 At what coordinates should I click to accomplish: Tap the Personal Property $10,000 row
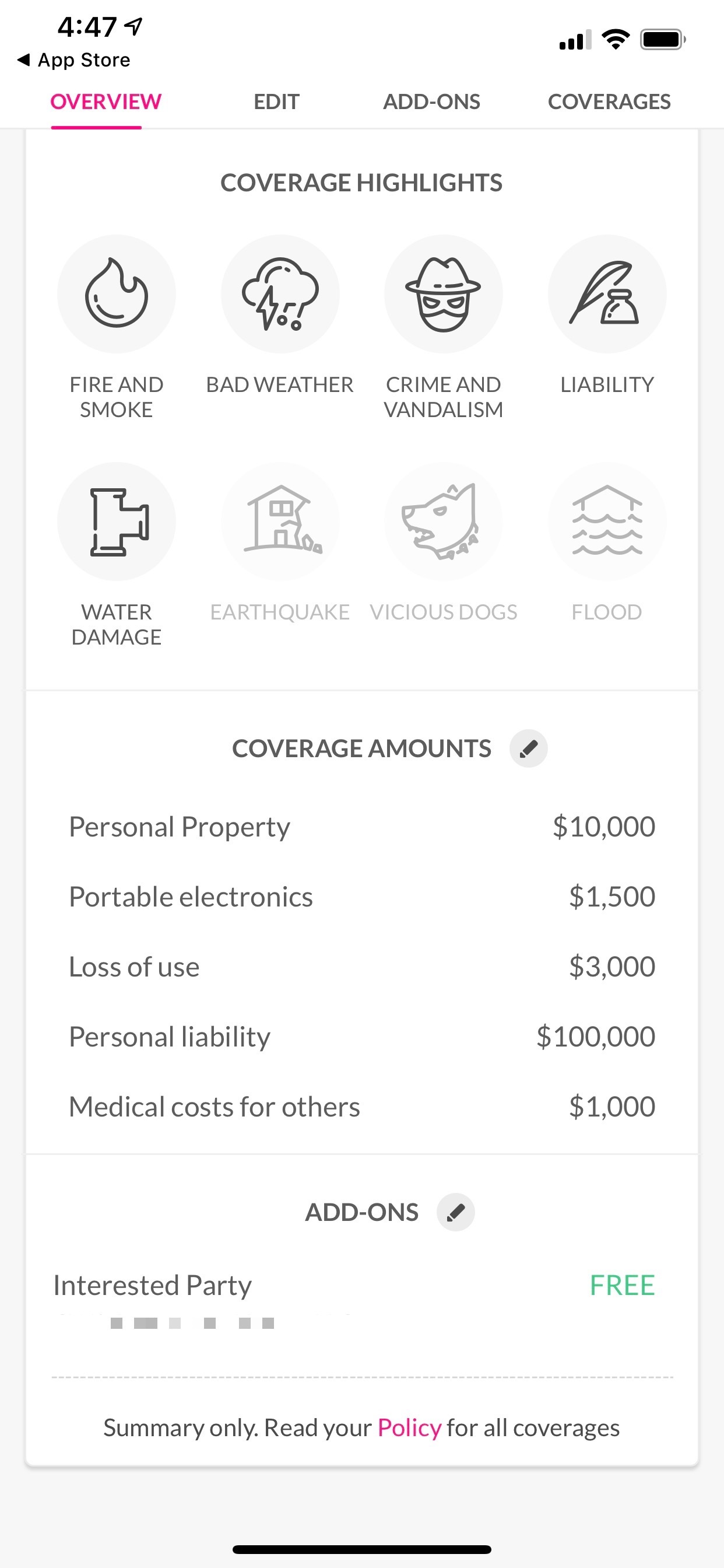[x=362, y=827]
